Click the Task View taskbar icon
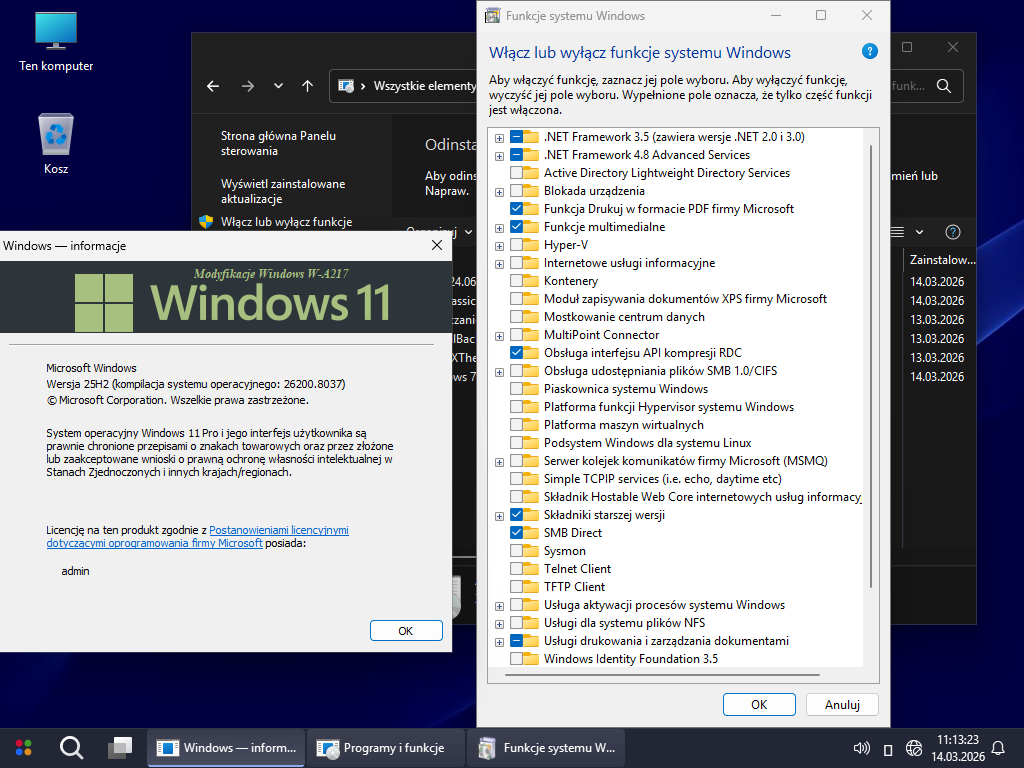The height and width of the screenshot is (768, 1024). click(x=120, y=747)
